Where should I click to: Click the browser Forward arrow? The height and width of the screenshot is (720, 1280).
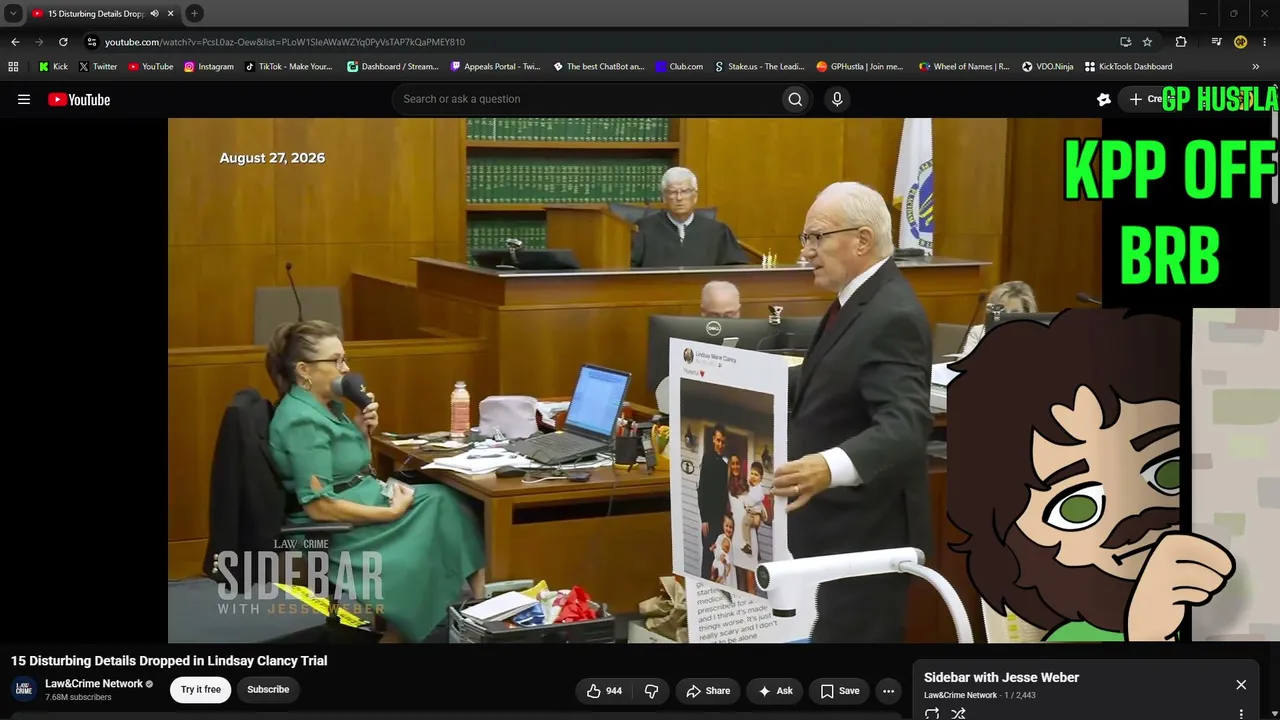tap(39, 42)
